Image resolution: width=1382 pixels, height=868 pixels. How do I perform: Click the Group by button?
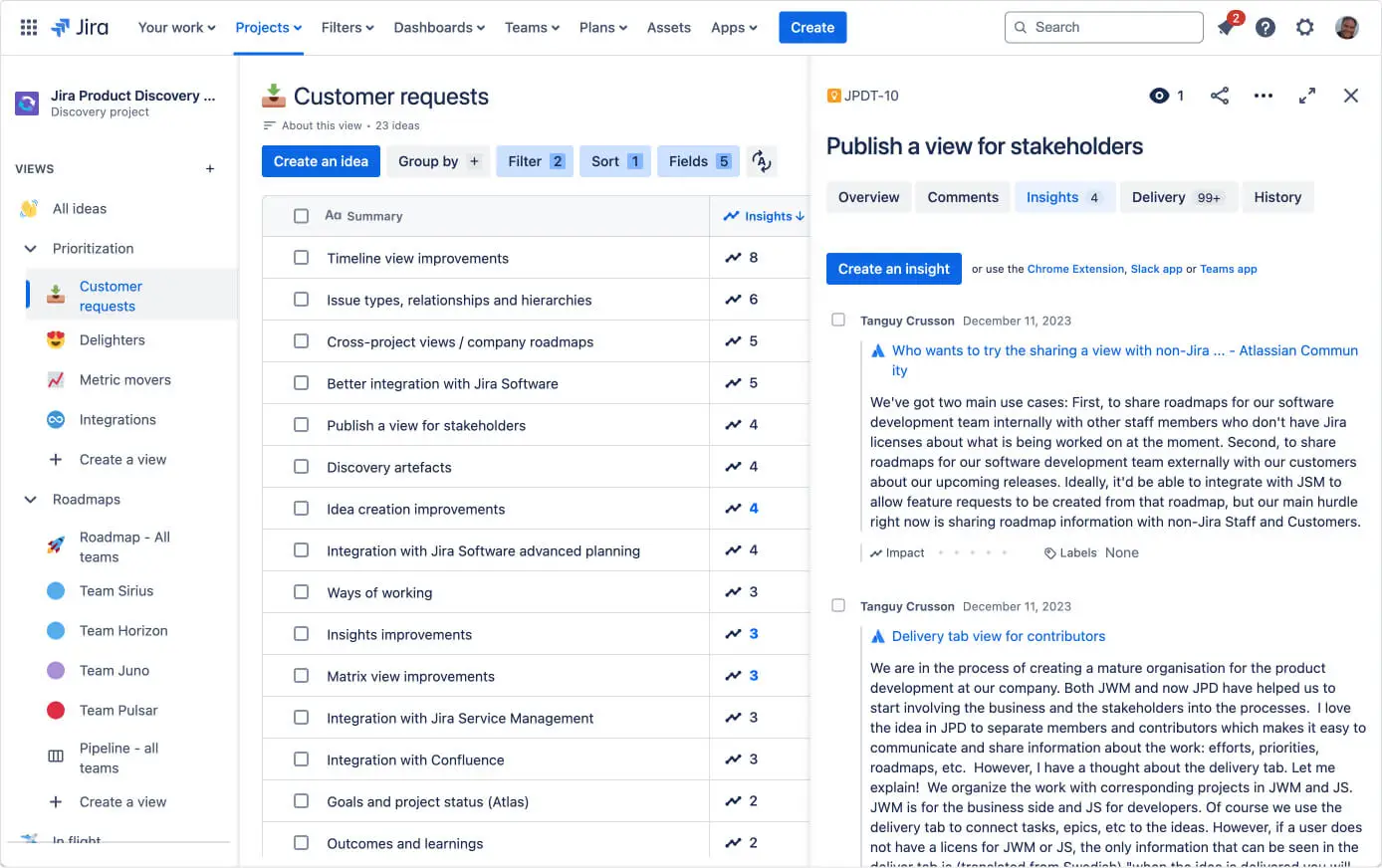pyautogui.click(x=439, y=161)
